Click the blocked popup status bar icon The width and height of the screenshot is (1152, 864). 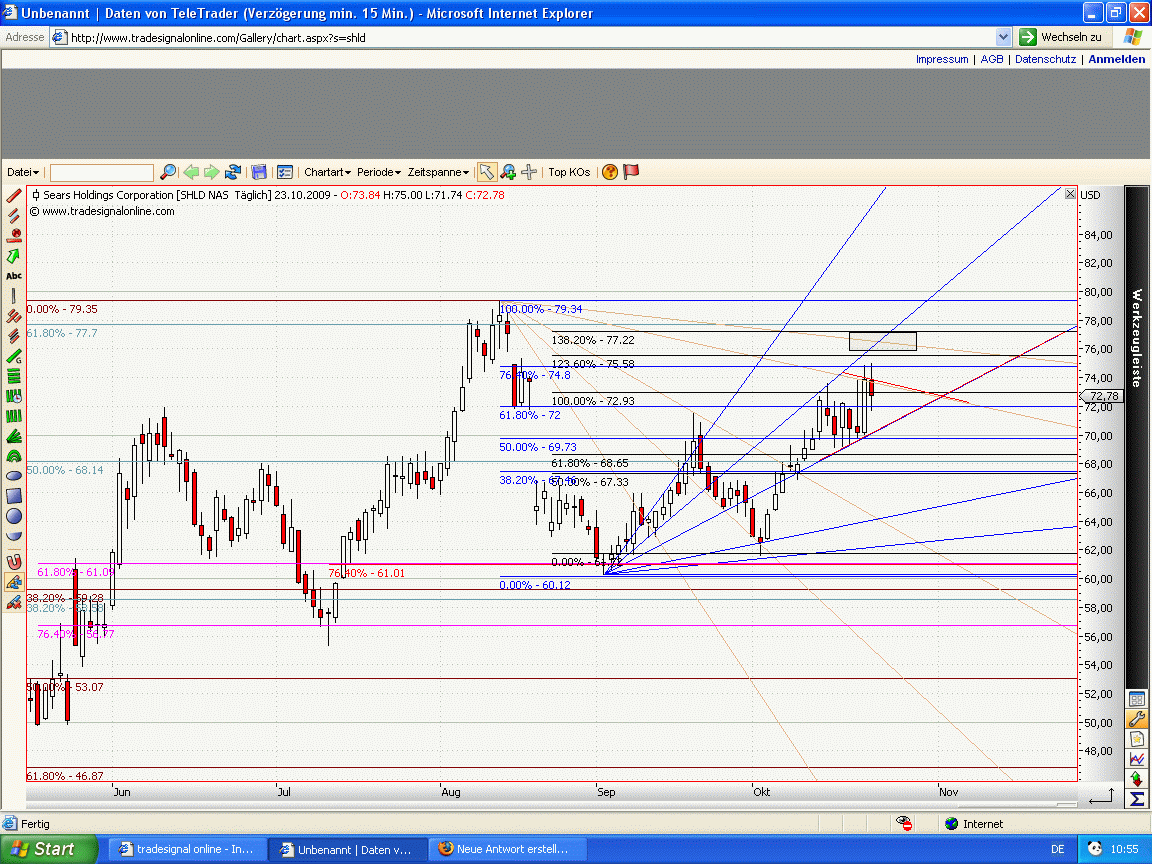pyautogui.click(x=904, y=824)
